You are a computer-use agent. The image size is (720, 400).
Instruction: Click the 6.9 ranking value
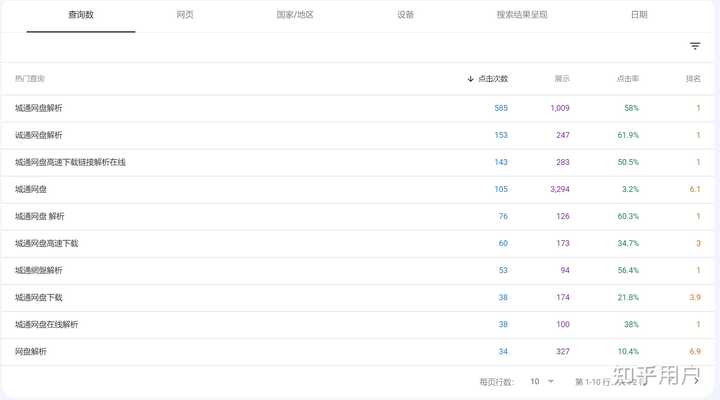click(x=695, y=351)
